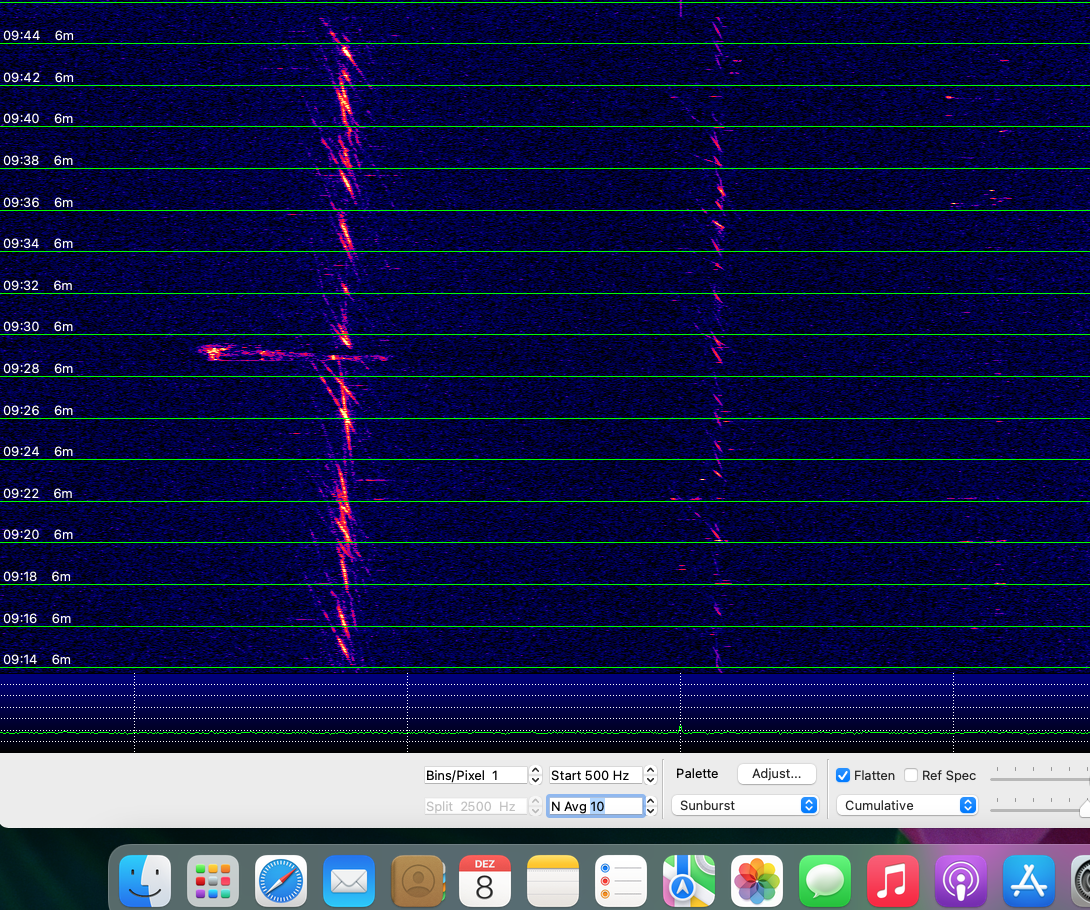
Task: Click the N Avg 10 input field
Action: pos(596,806)
